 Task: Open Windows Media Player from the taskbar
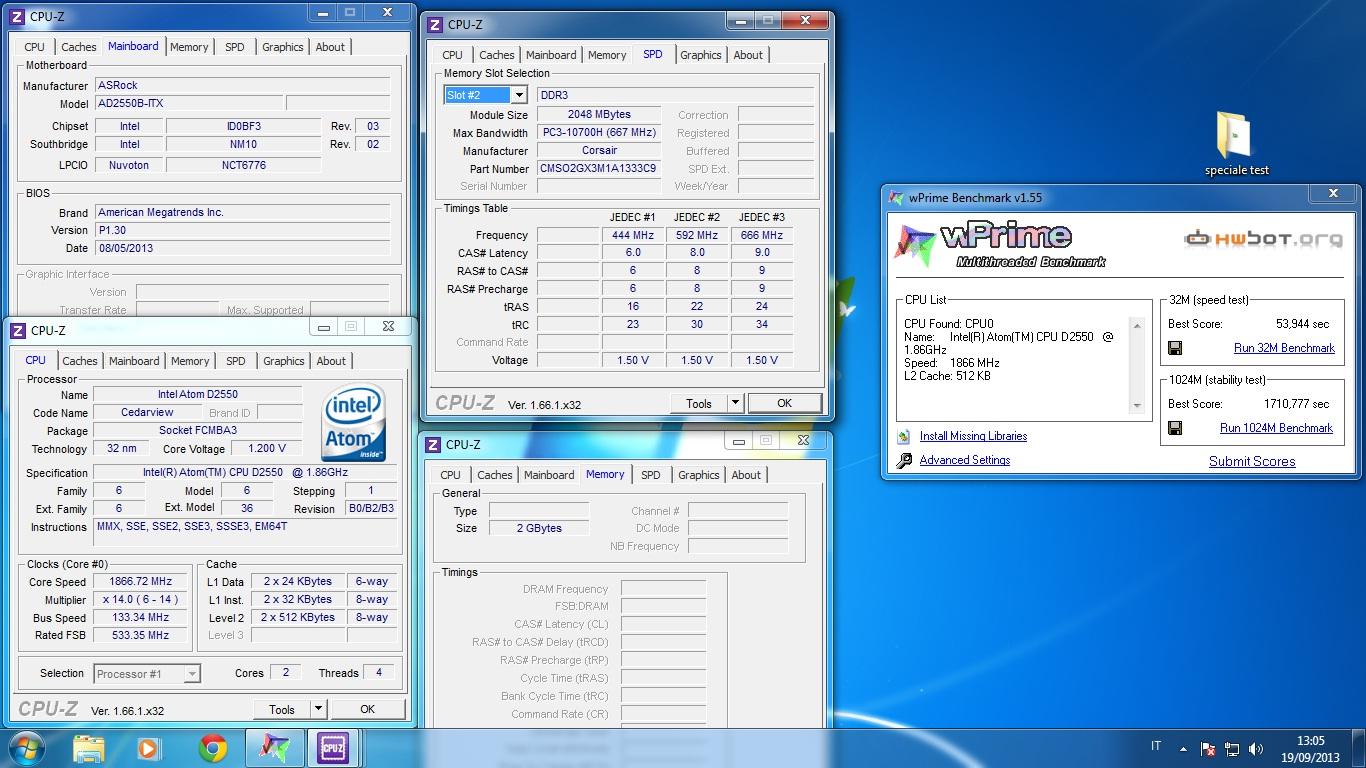point(149,748)
